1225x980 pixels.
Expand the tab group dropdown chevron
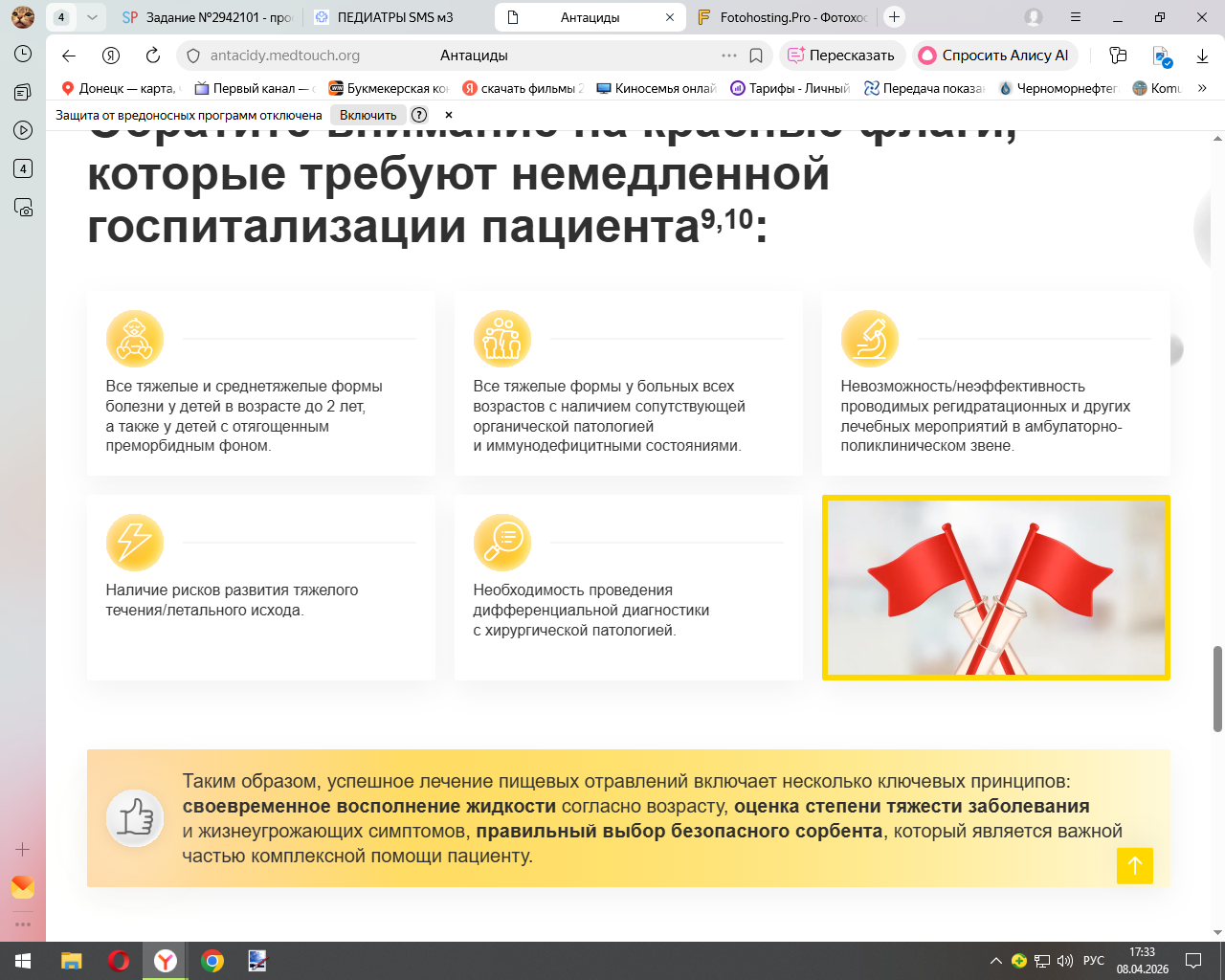pos(91,17)
